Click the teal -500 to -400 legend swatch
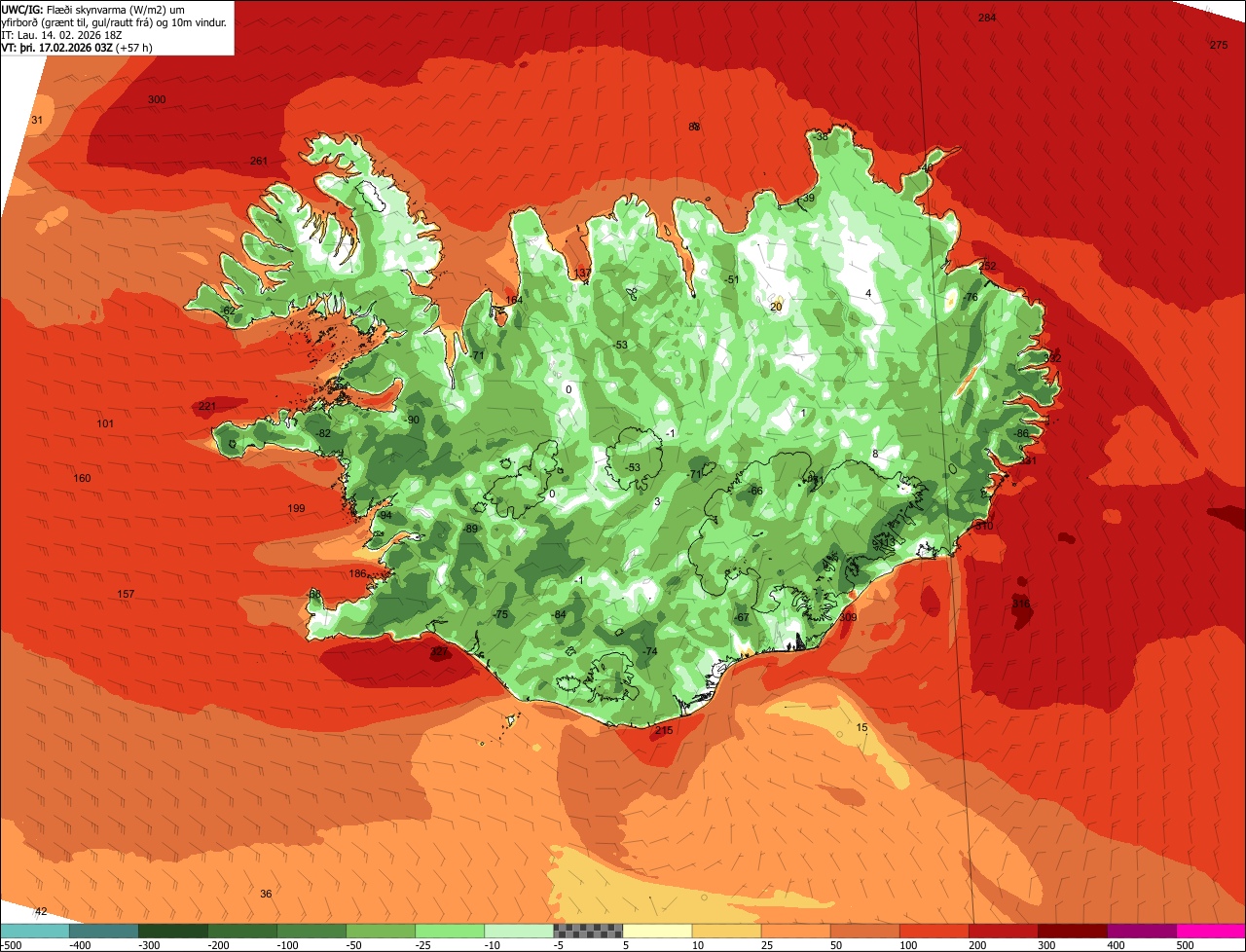The width and height of the screenshot is (1246, 952). [34, 931]
